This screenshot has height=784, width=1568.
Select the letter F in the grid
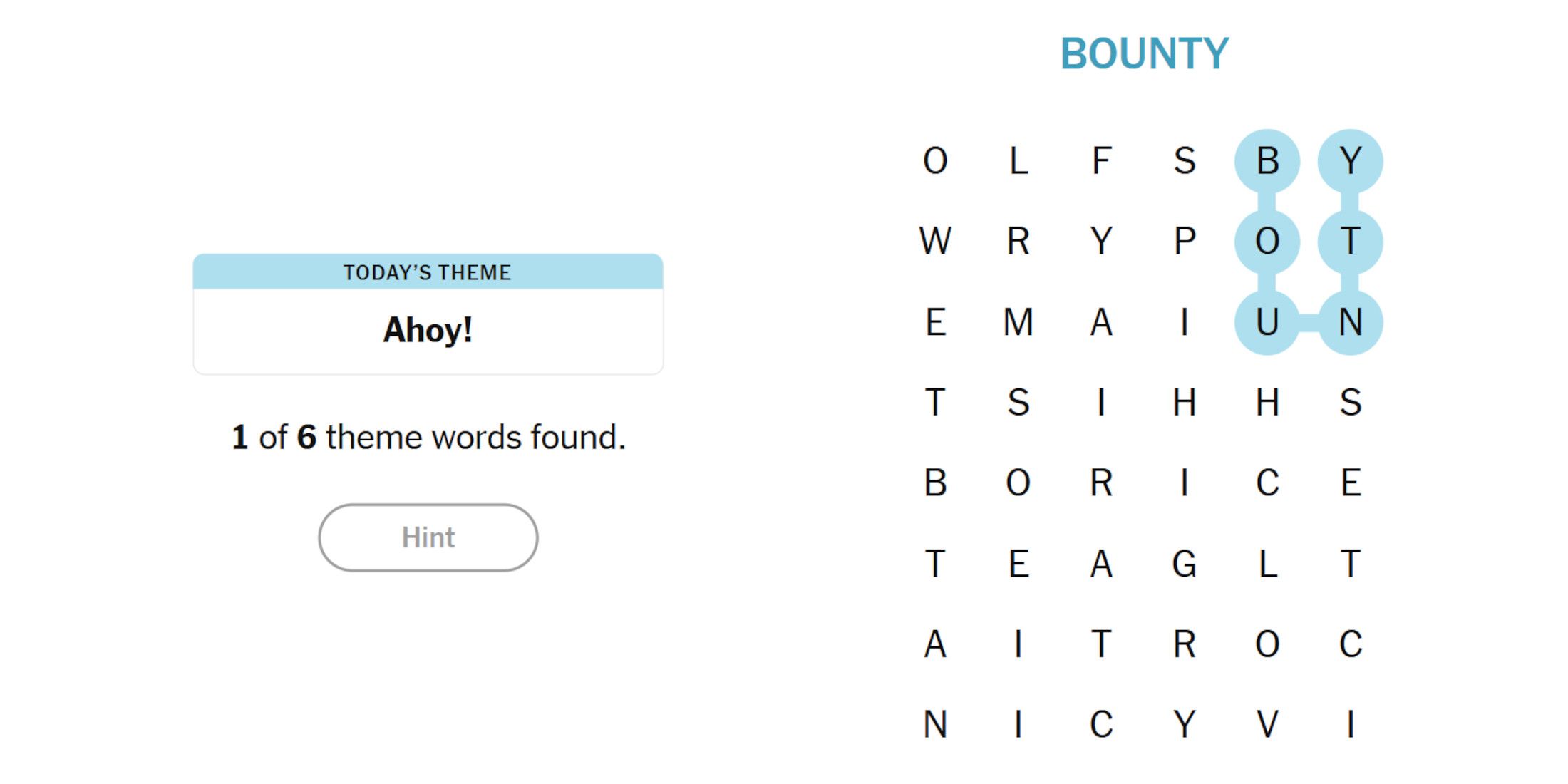pyautogui.click(x=1101, y=161)
